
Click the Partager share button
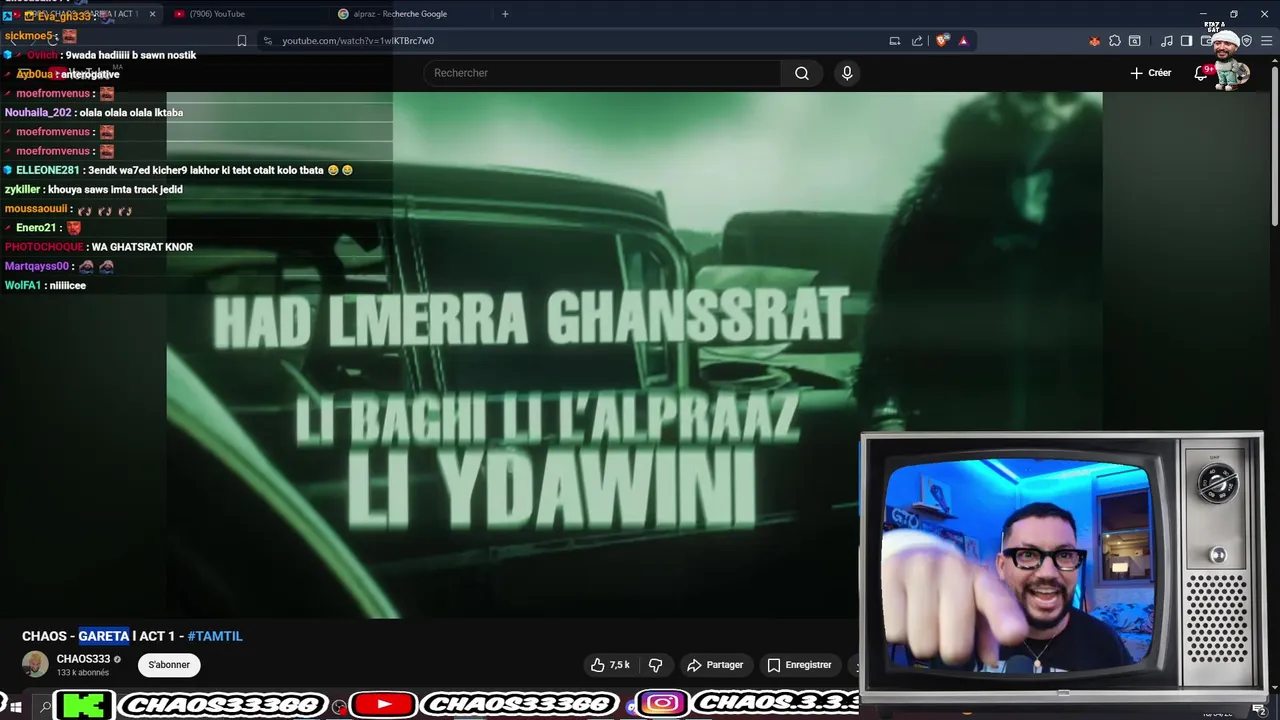point(715,665)
